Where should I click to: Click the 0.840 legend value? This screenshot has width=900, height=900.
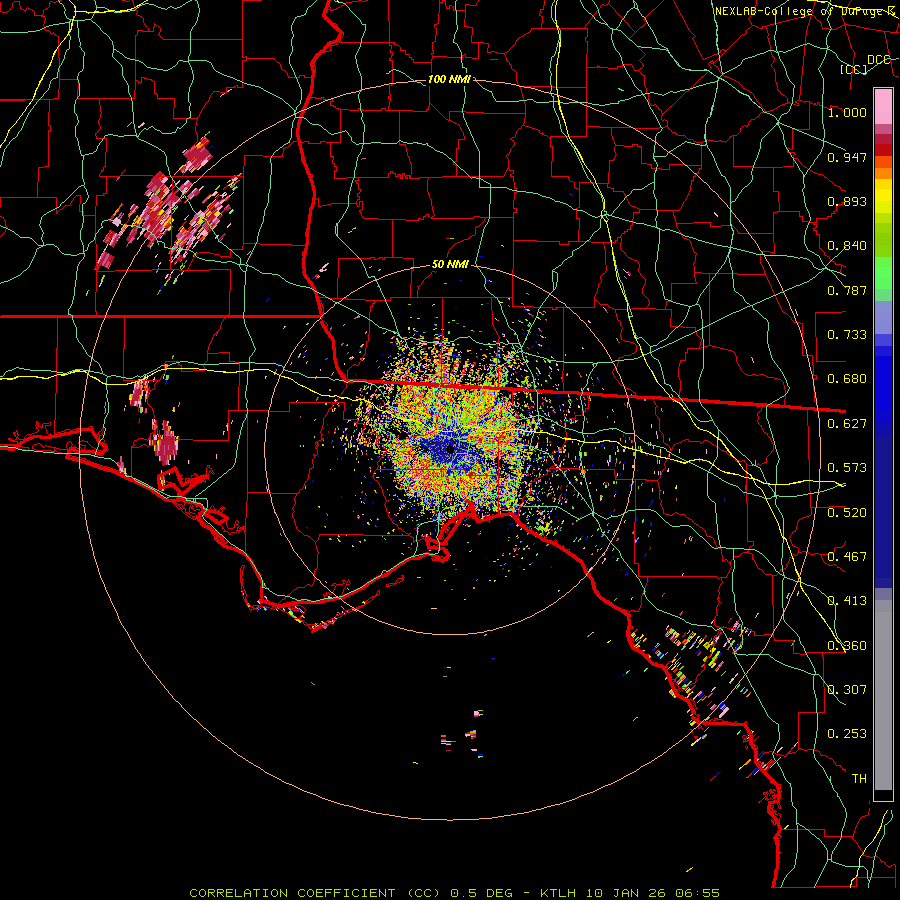(x=847, y=246)
